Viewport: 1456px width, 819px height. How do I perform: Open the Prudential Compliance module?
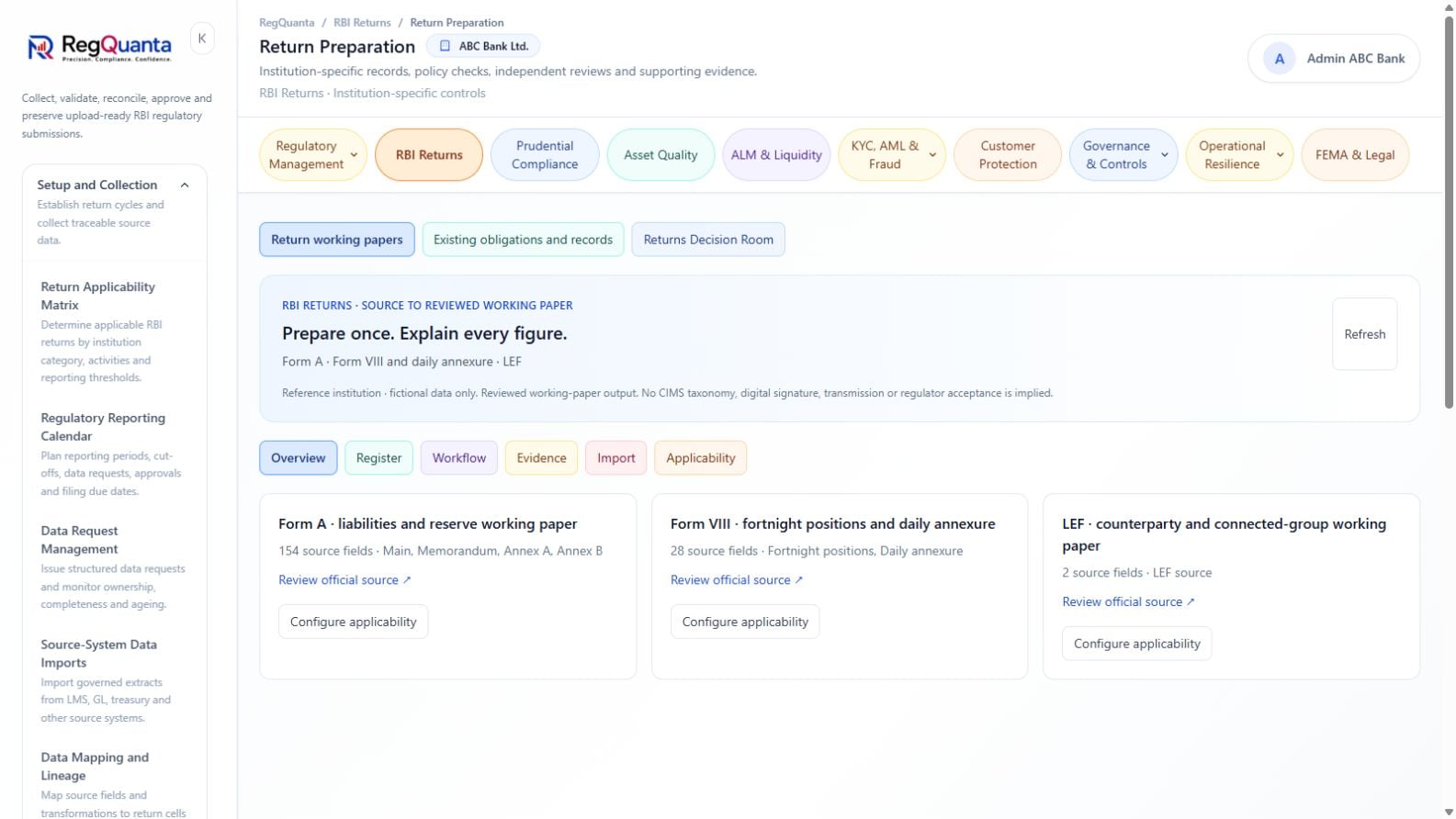tap(545, 155)
